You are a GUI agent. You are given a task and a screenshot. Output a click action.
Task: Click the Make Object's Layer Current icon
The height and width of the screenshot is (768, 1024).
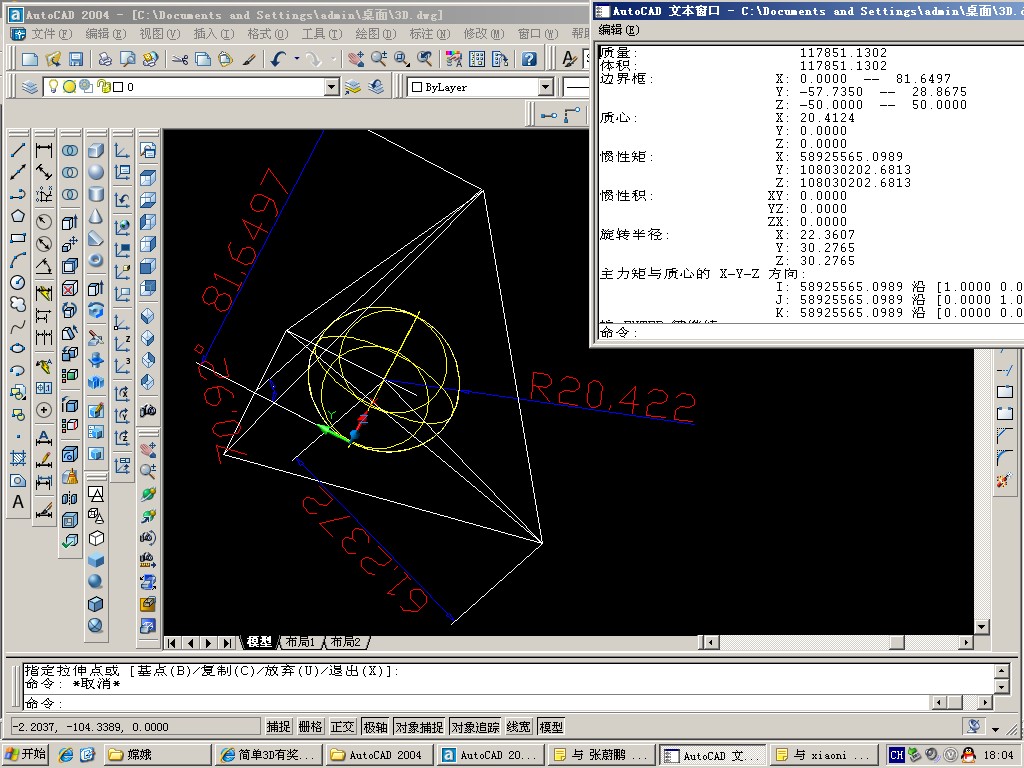pos(353,86)
